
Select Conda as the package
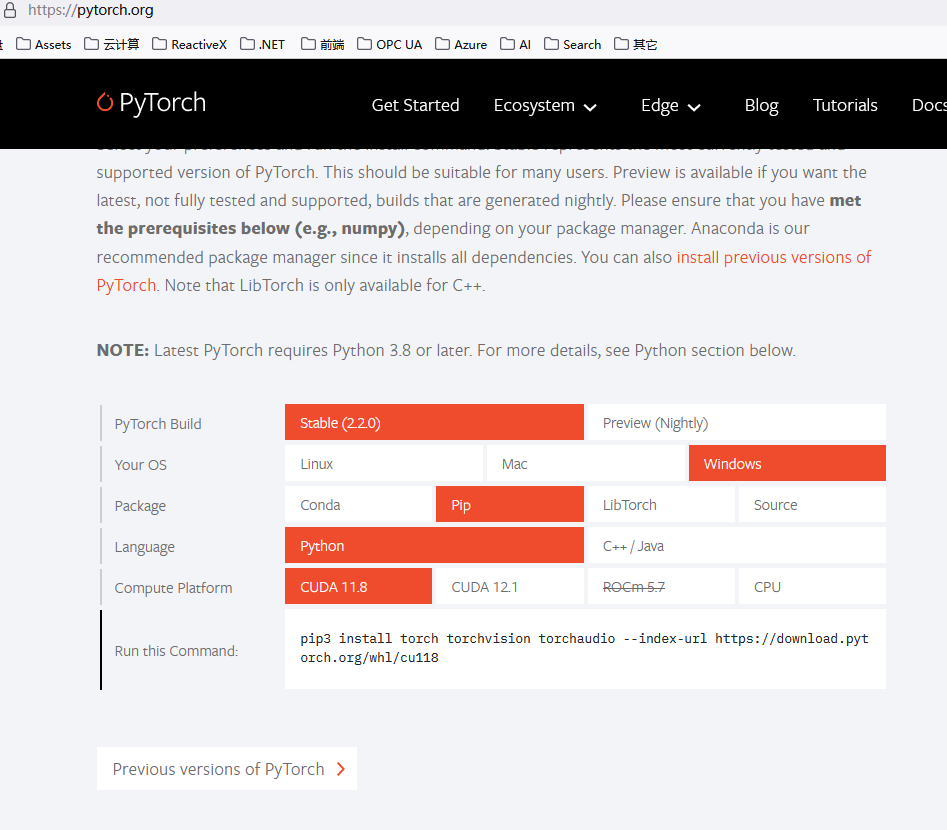tap(359, 504)
